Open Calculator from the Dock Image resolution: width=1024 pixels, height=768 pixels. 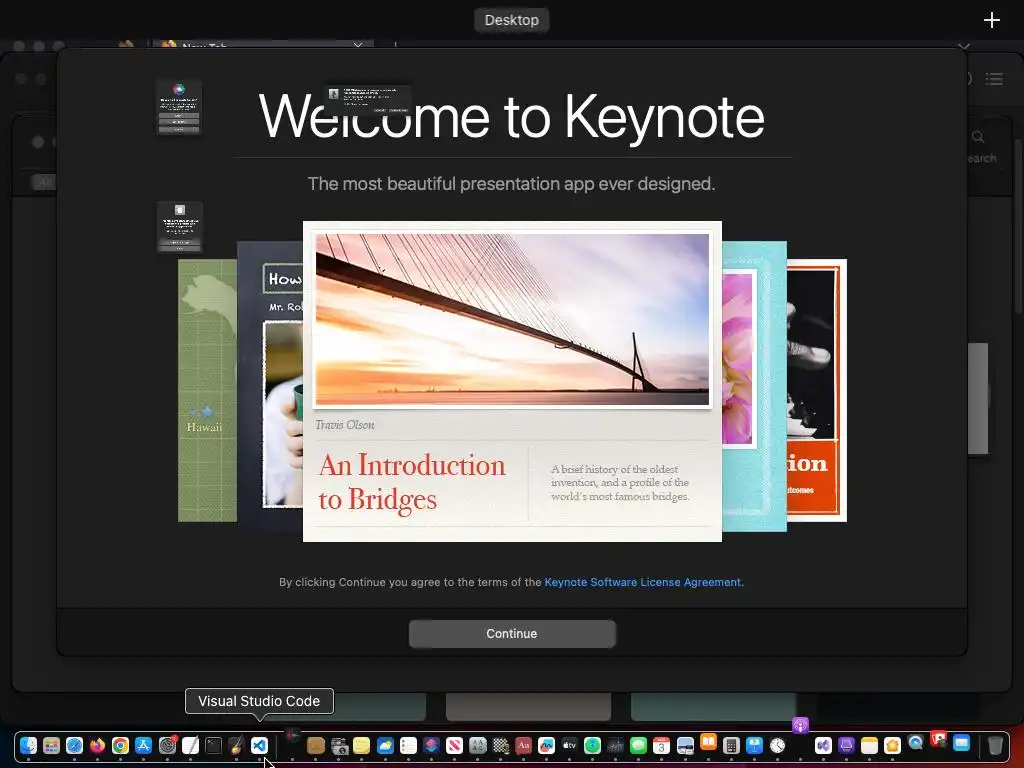point(731,745)
